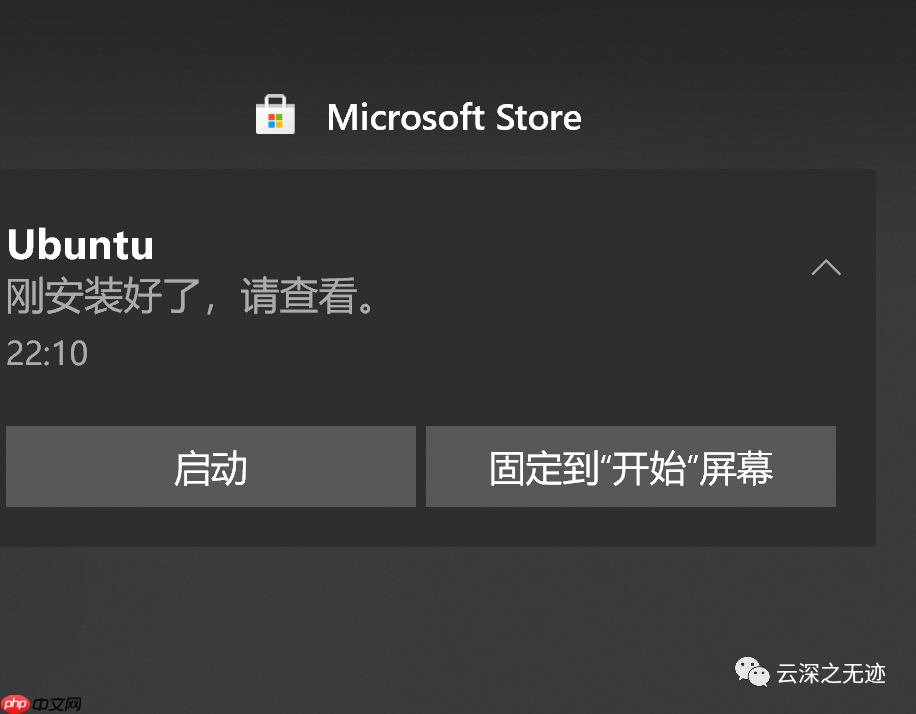The image size is (916, 714).
Task: Collapse the Ubuntu notification using the chevron
Action: coord(826,267)
